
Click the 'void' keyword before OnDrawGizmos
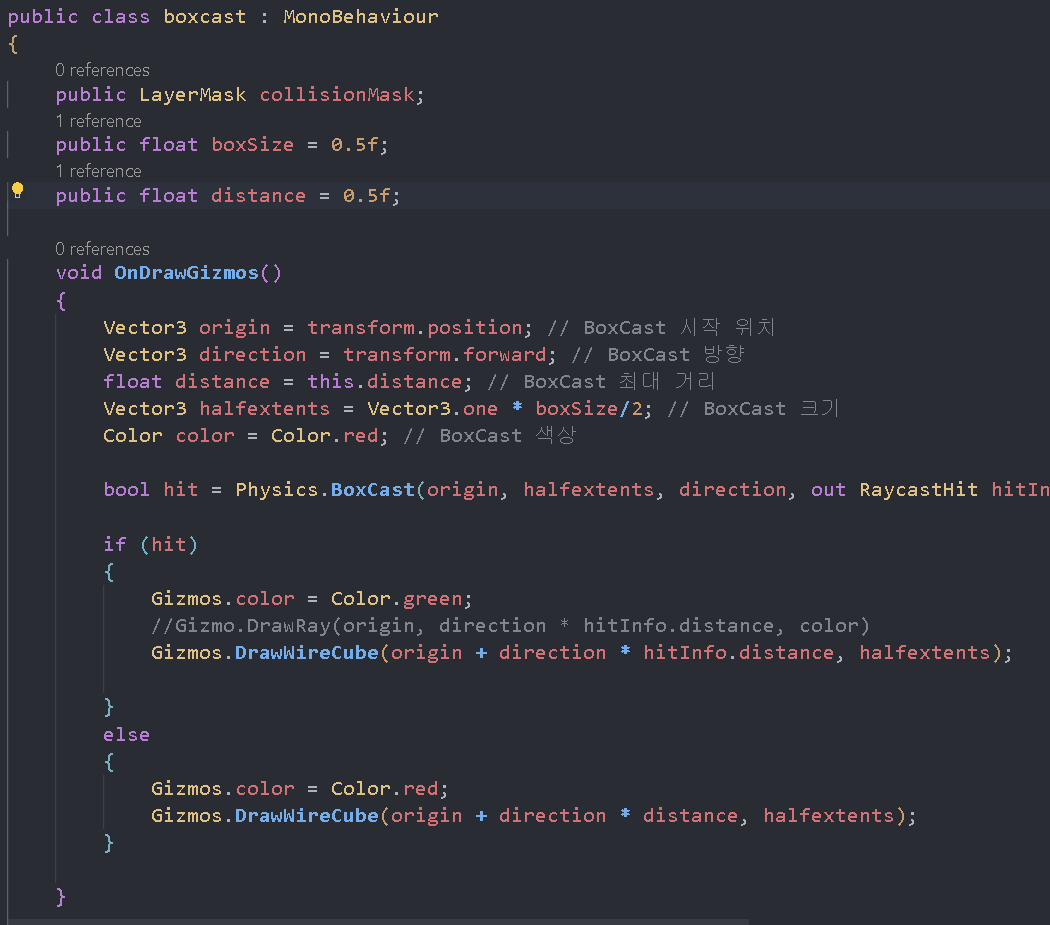pyautogui.click(x=79, y=273)
